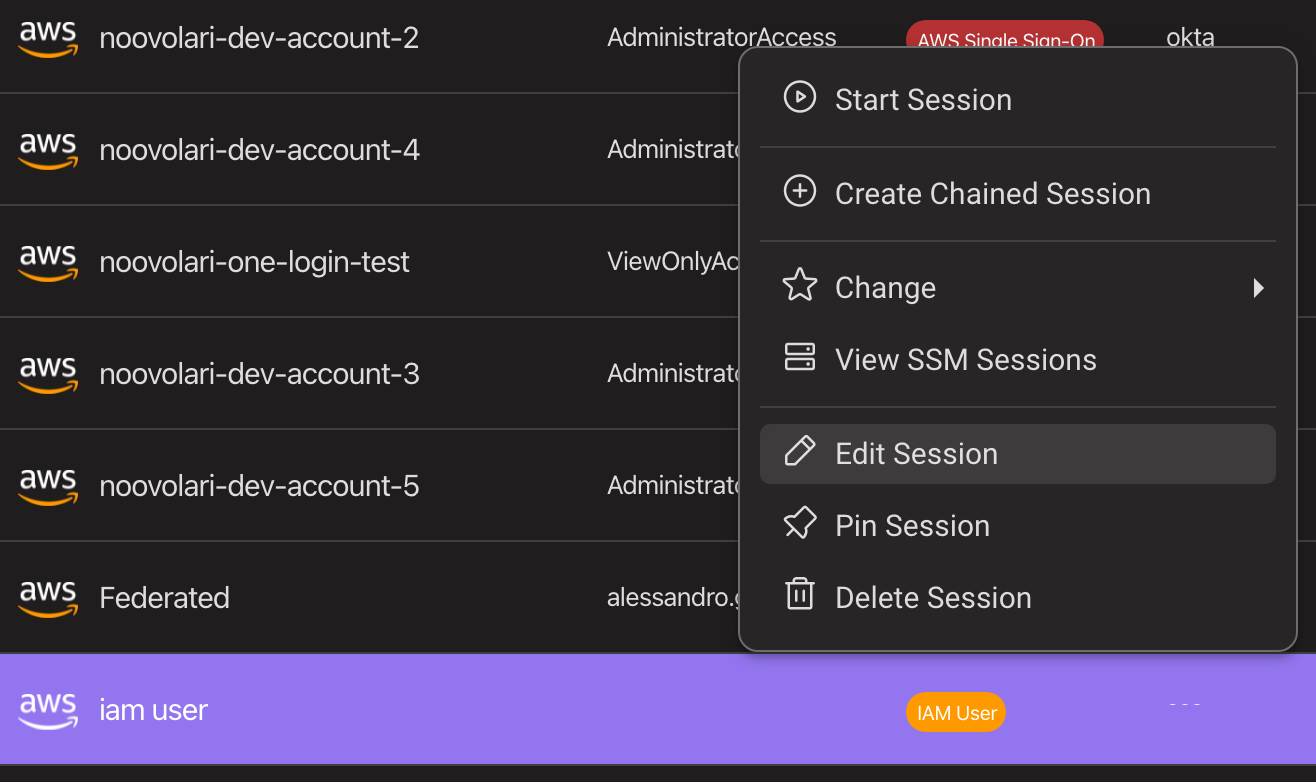Screen dimensions: 1316x782
Task: Click AWS logo on the iam user row
Action: [48, 710]
